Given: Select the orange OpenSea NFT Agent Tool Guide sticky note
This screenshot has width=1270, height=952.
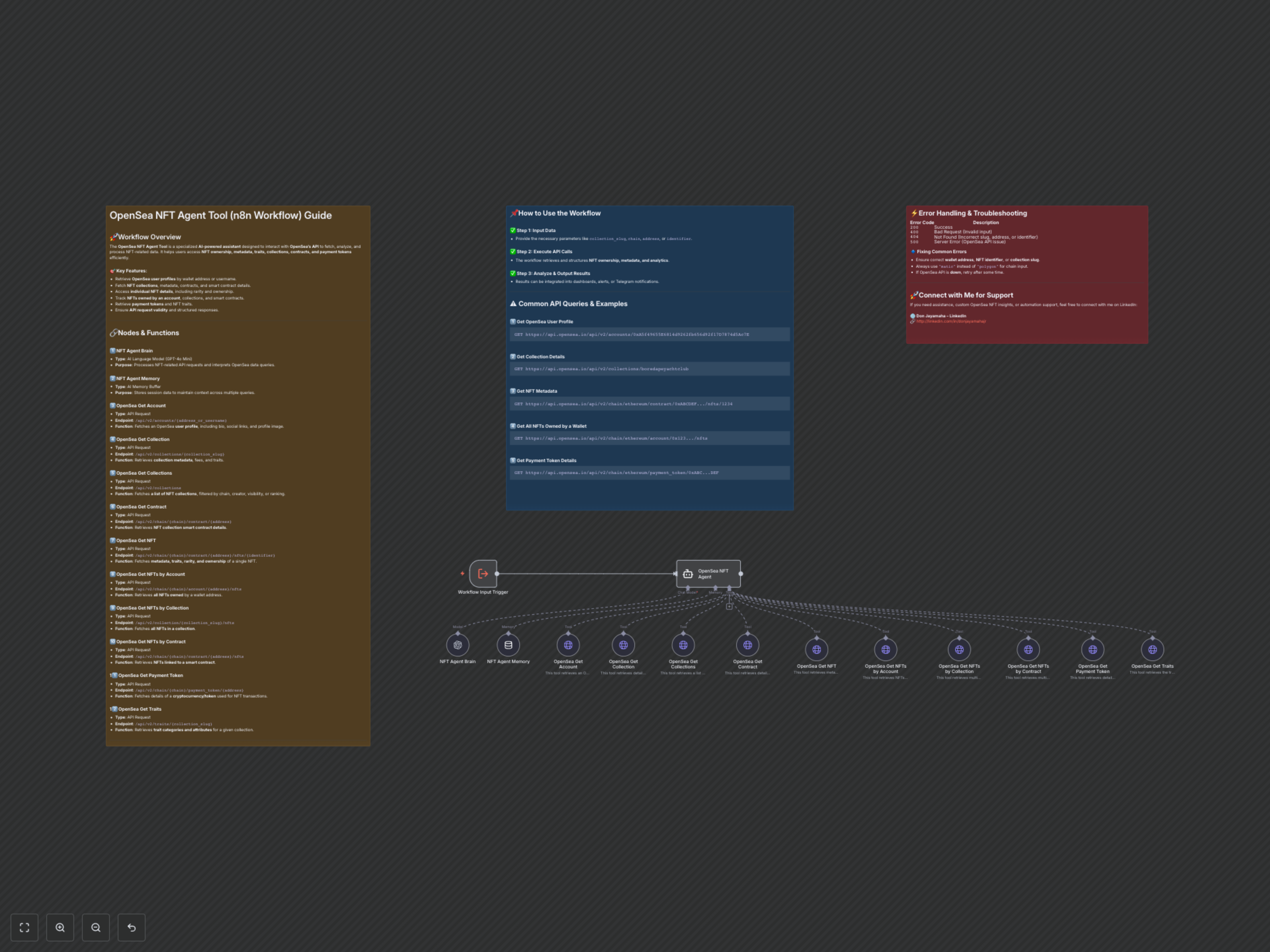Looking at the screenshot, I should (238, 740).
